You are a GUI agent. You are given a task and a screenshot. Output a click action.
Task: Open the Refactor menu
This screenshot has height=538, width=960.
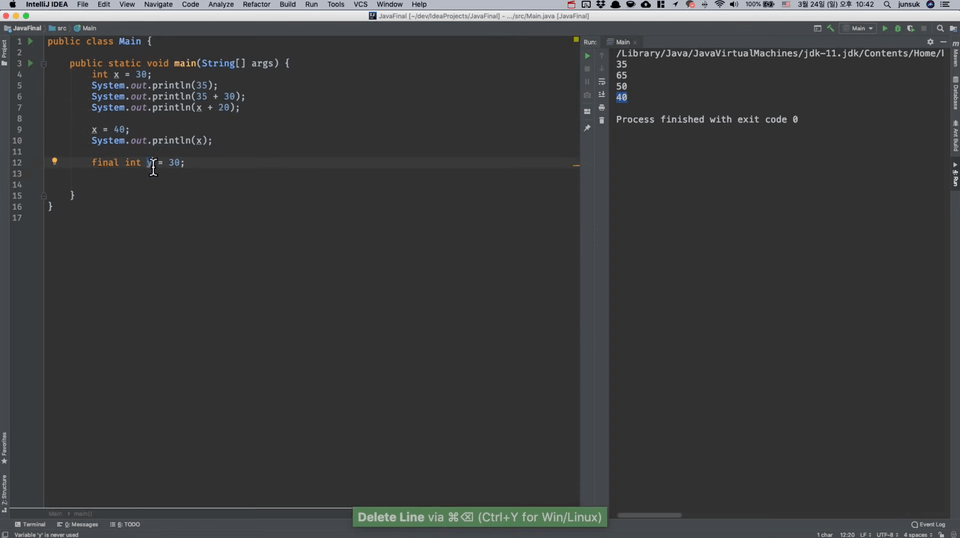coord(256,4)
